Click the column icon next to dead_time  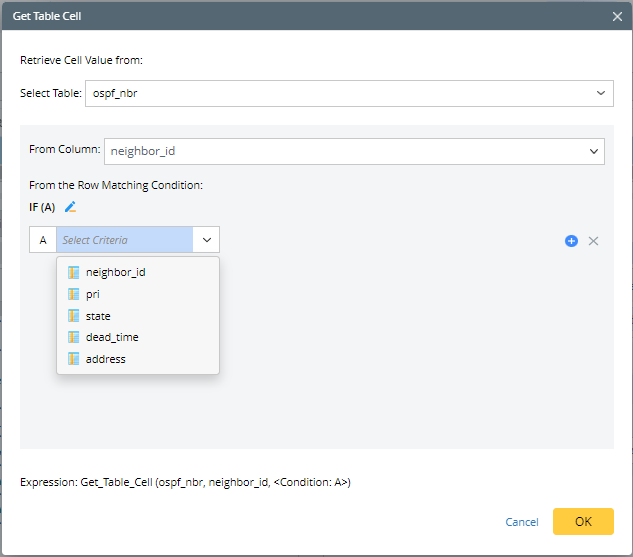[x=73, y=337]
